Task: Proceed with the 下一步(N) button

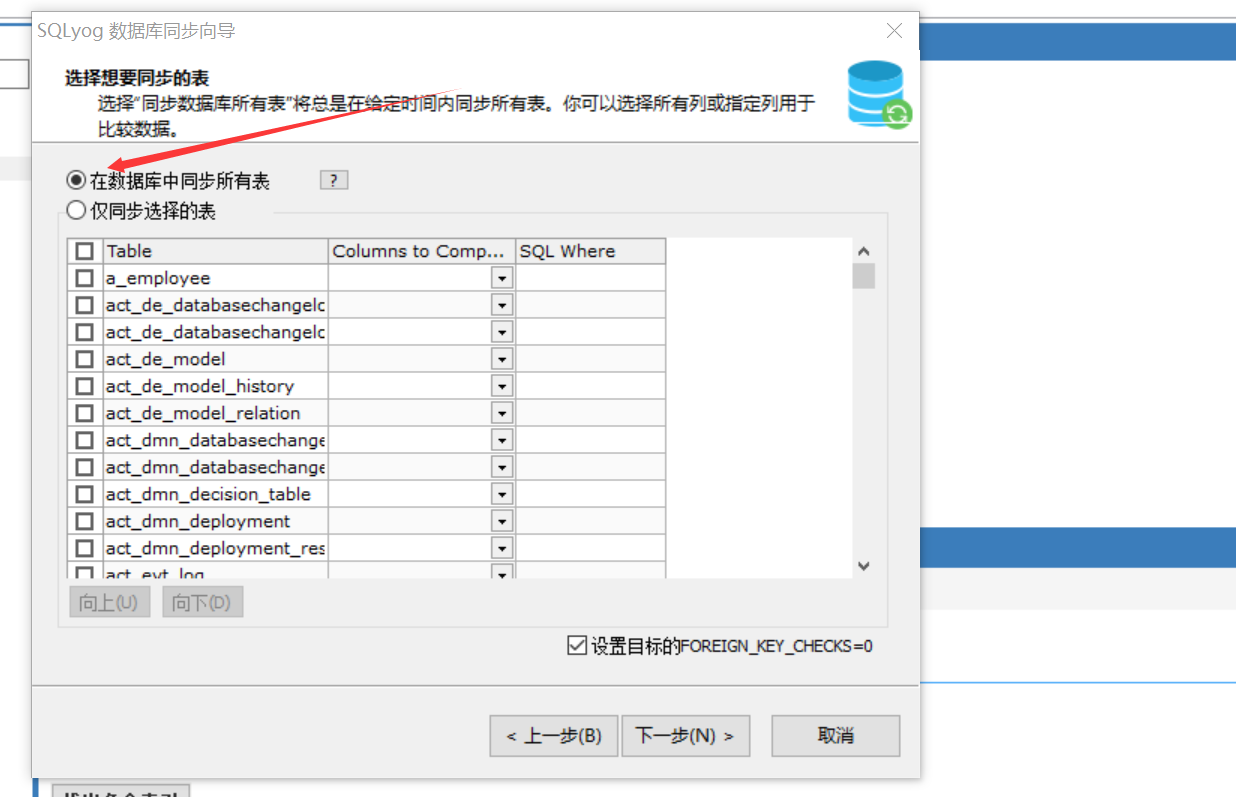Action: tap(685, 736)
